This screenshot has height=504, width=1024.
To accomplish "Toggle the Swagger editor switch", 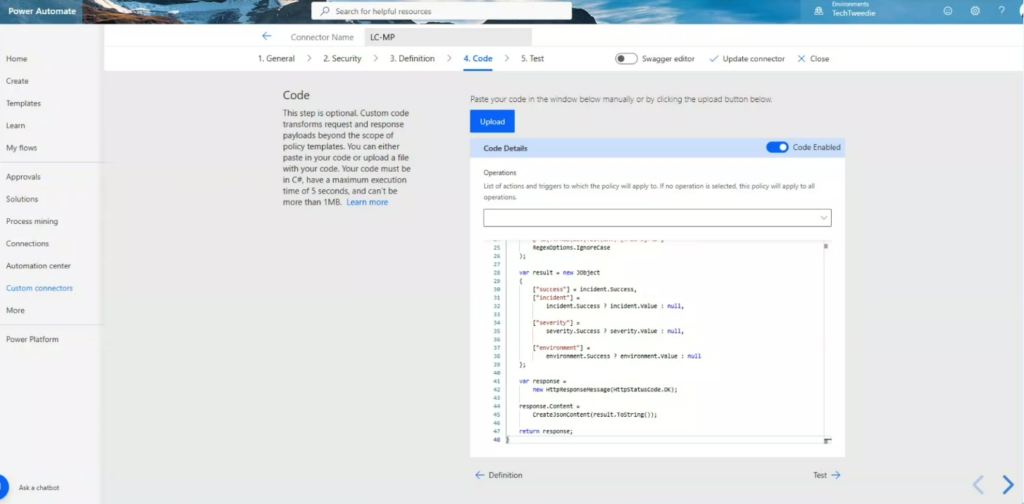I will tap(626, 59).
